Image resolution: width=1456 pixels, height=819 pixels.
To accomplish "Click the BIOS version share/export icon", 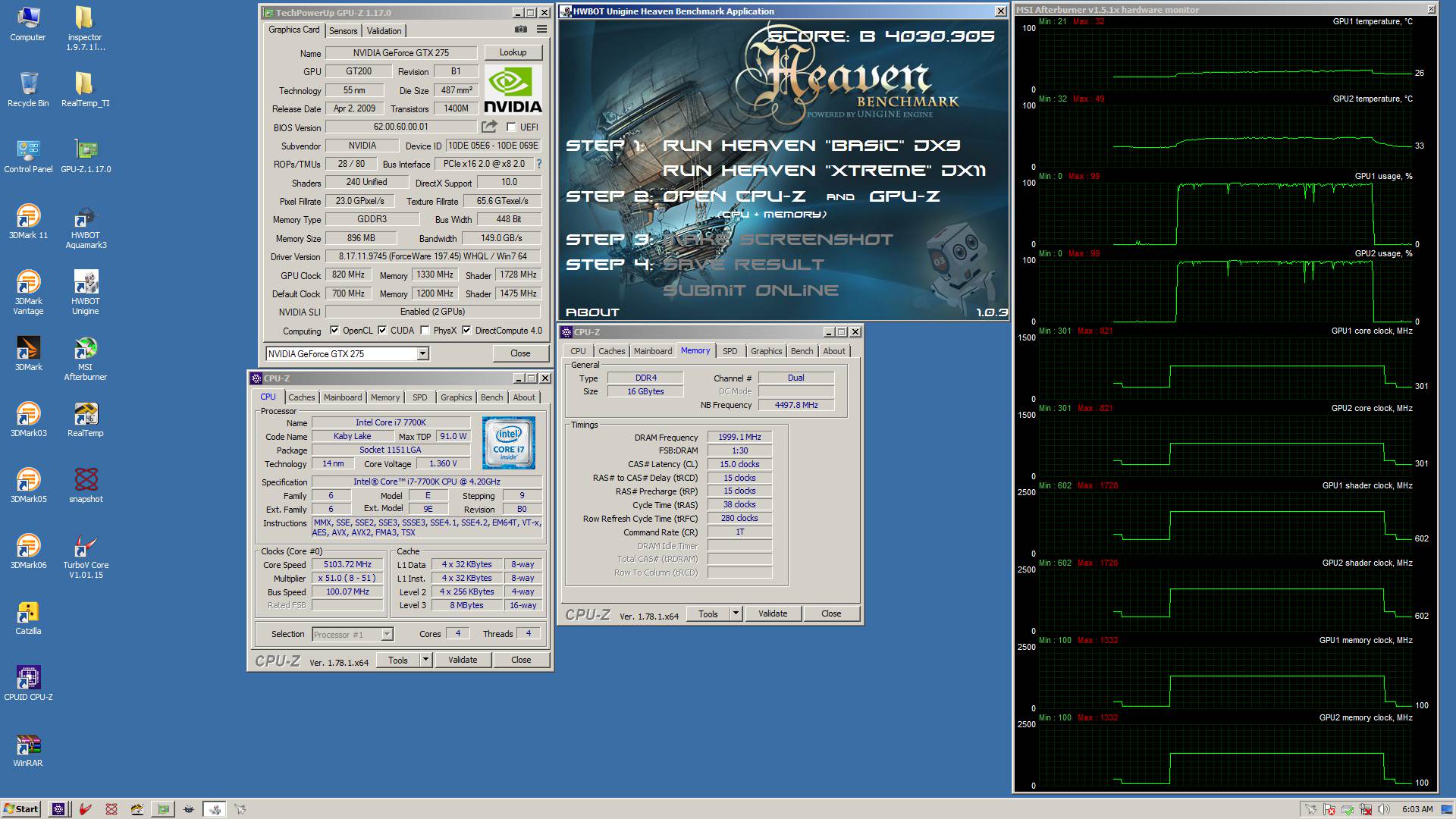I will [490, 127].
